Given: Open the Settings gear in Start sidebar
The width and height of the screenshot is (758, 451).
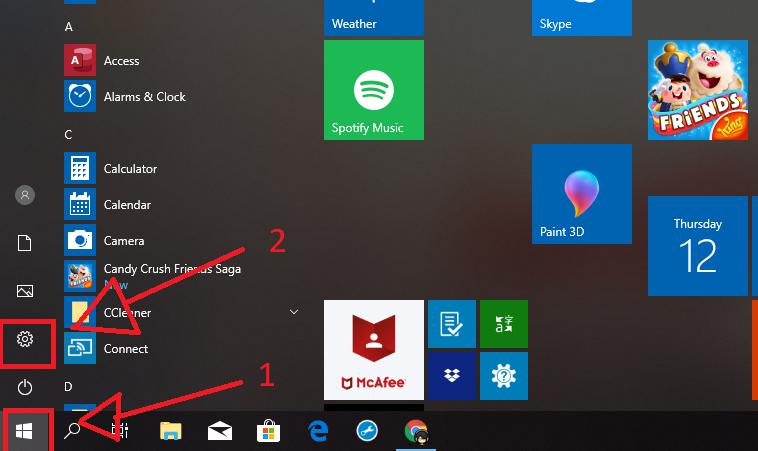Looking at the screenshot, I should point(25,340).
